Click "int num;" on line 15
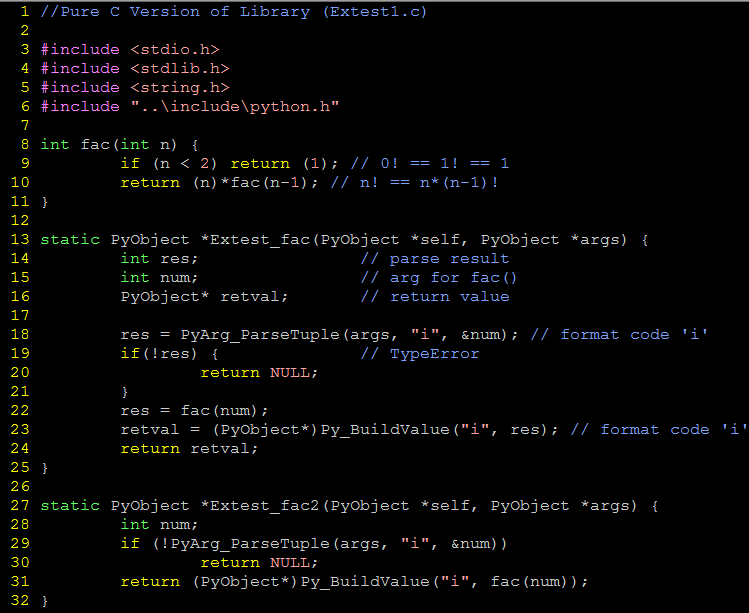Screen dimensions: 749x613 pyautogui.click(x=159, y=278)
